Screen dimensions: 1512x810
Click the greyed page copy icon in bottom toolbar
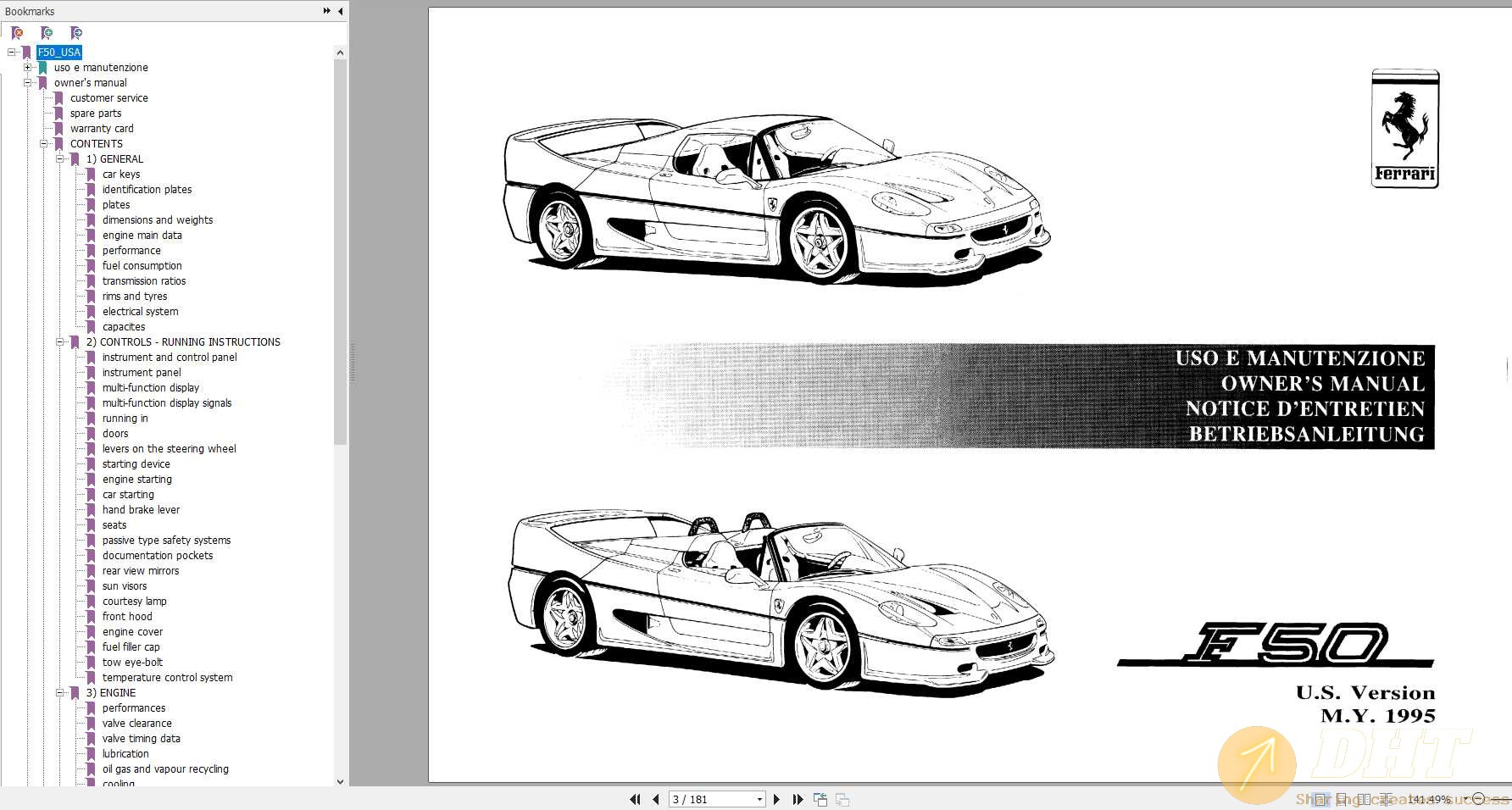[x=842, y=799]
